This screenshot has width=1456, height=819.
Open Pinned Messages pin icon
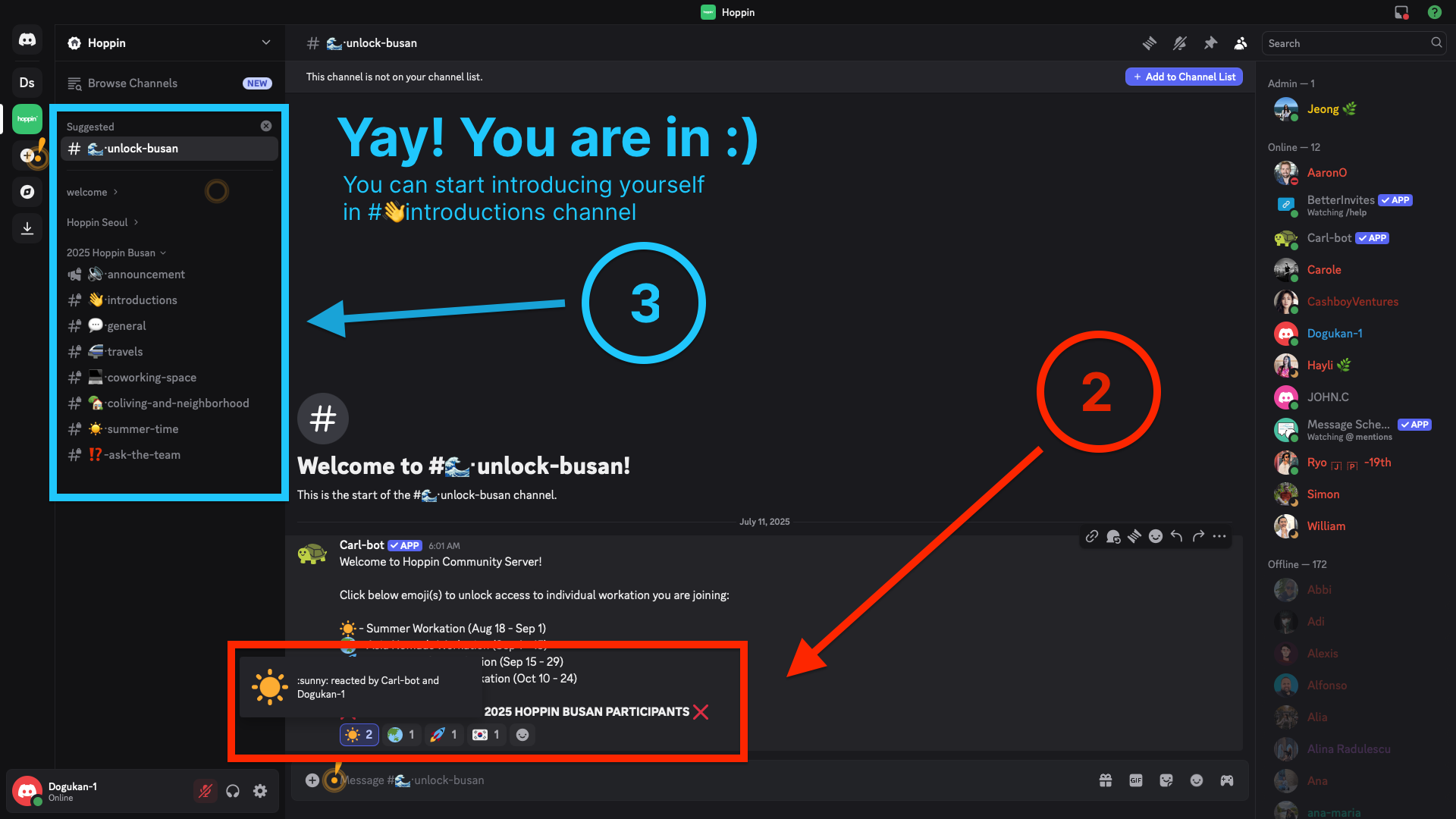[1210, 43]
